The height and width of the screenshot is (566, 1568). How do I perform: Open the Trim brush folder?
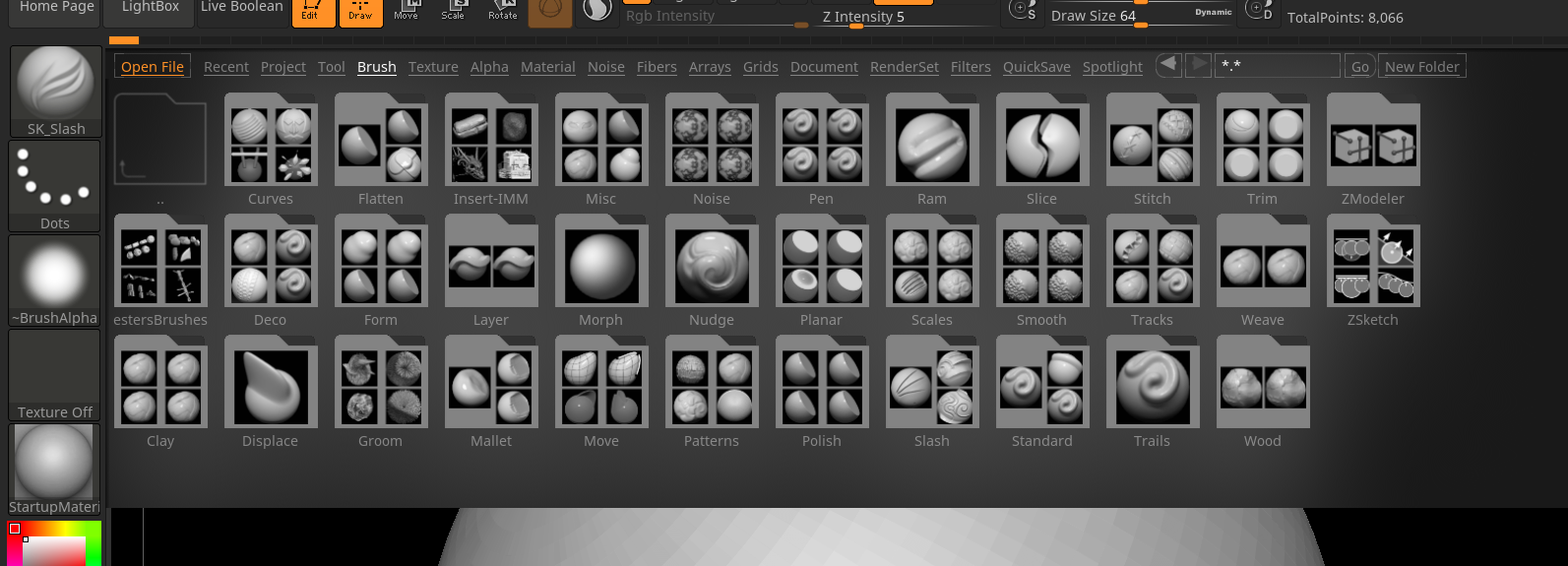click(1263, 141)
